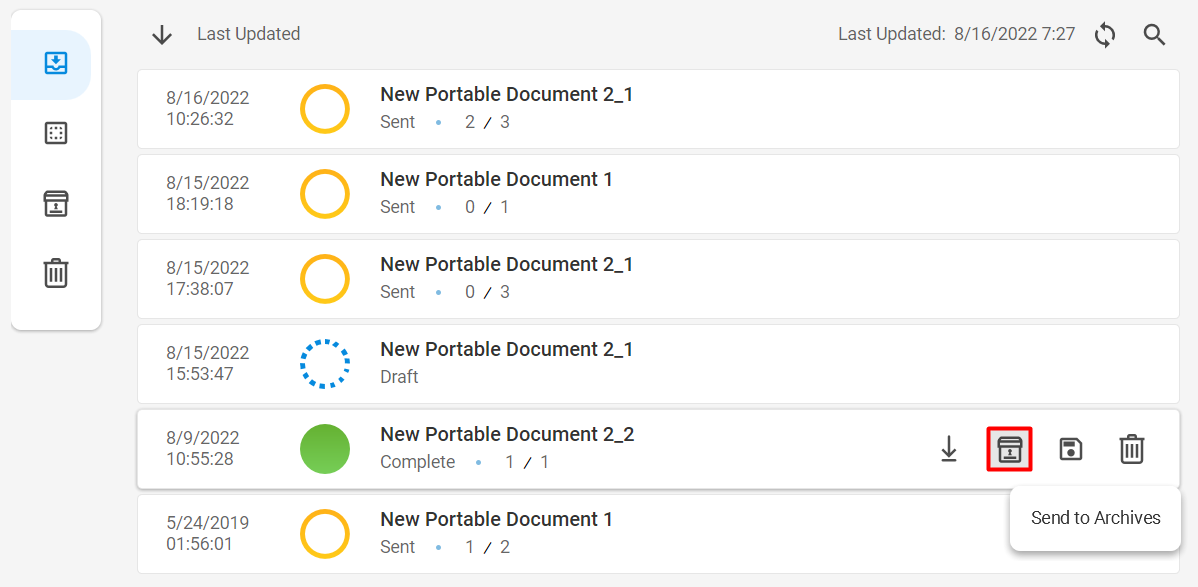1198x587 pixels.
Task: Click dotted draft circle of 15:53:47 document
Action: 325,364
